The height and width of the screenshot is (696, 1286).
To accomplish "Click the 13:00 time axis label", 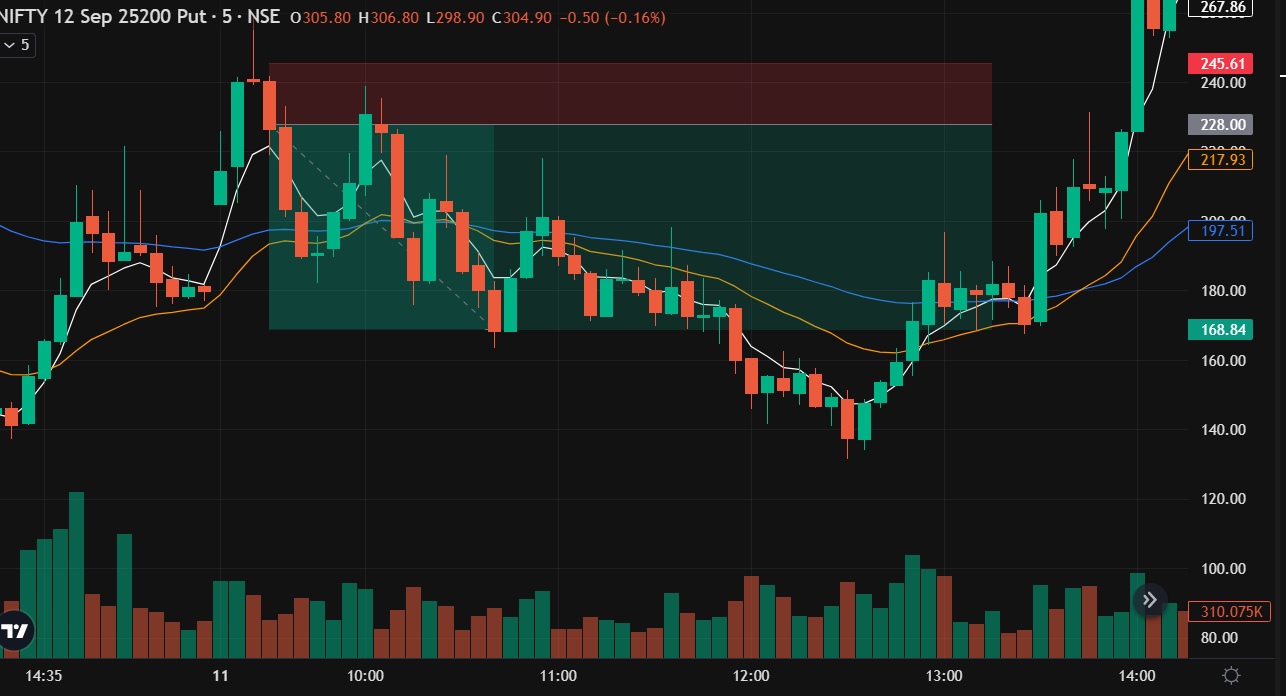I will coord(944,676).
